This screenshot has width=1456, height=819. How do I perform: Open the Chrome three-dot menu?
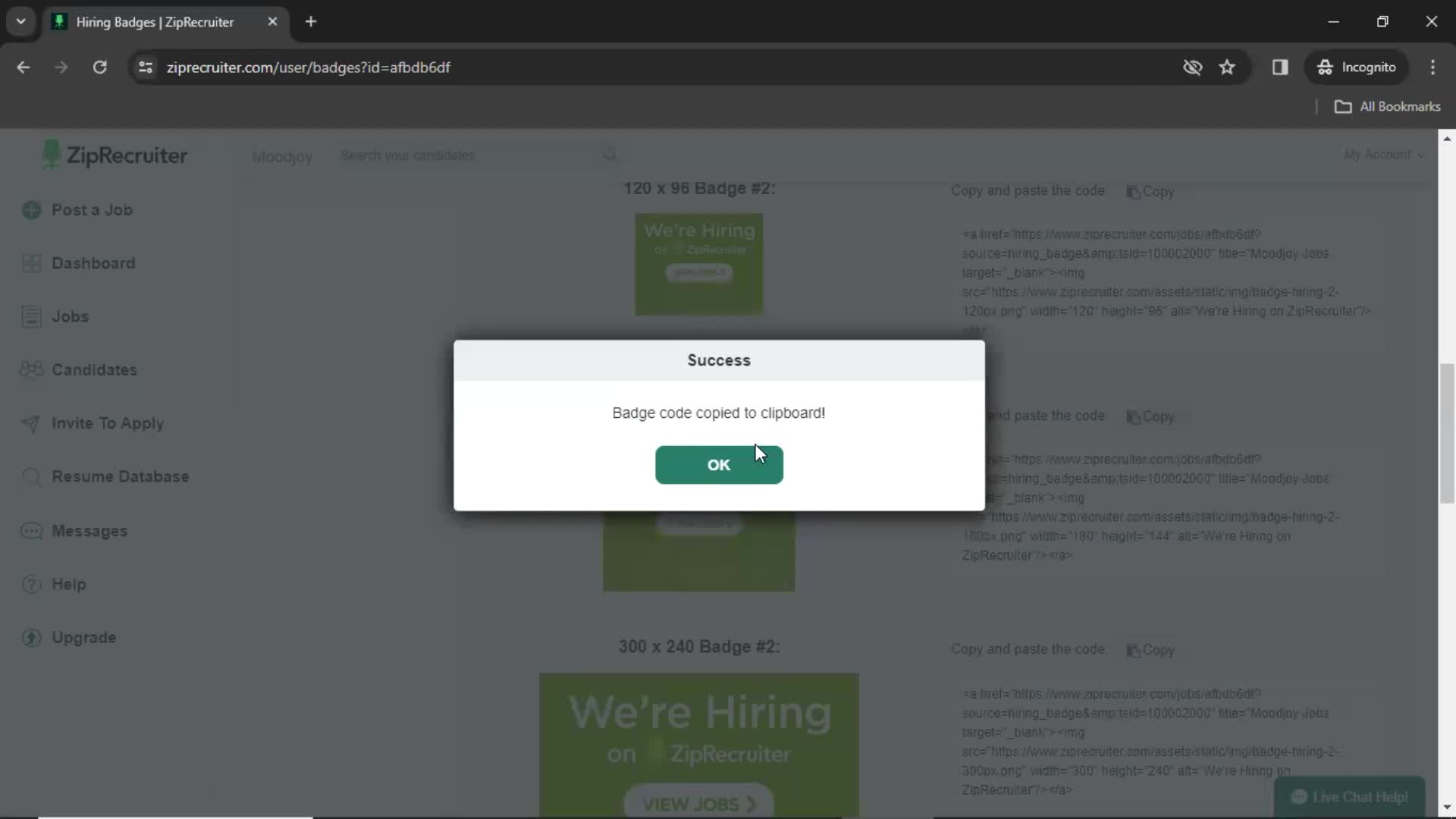(x=1432, y=67)
